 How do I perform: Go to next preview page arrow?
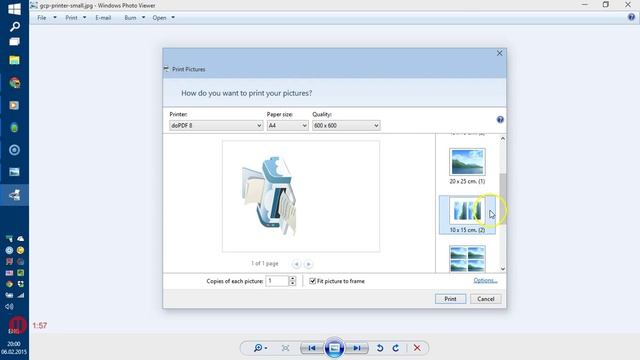(309, 264)
